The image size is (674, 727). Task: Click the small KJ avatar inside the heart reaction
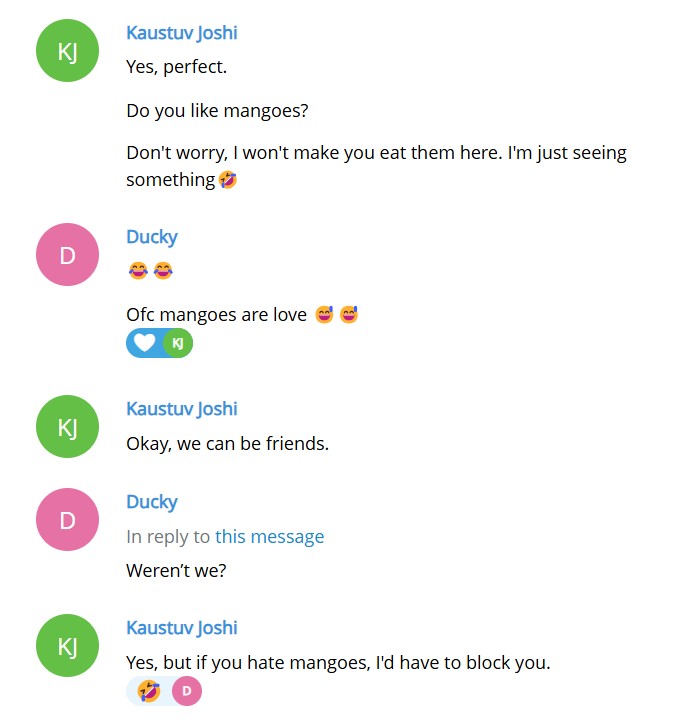click(178, 343)
